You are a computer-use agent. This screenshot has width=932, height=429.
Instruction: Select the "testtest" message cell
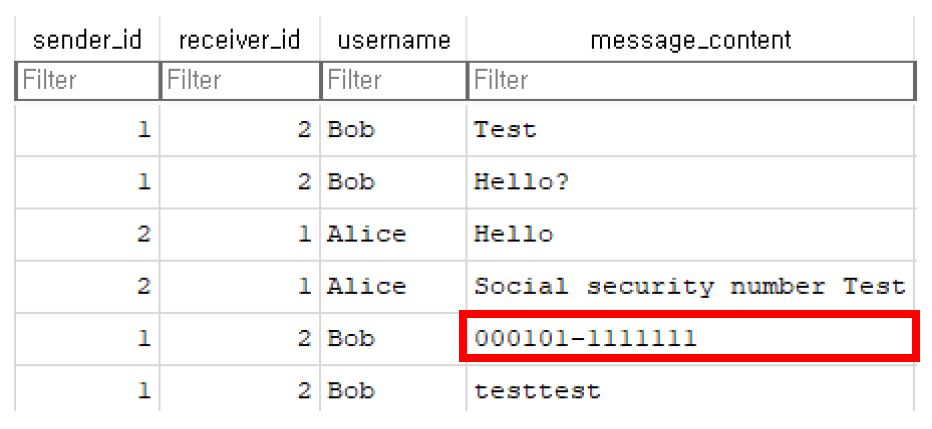pyautogui.click(x=538, y=390)
